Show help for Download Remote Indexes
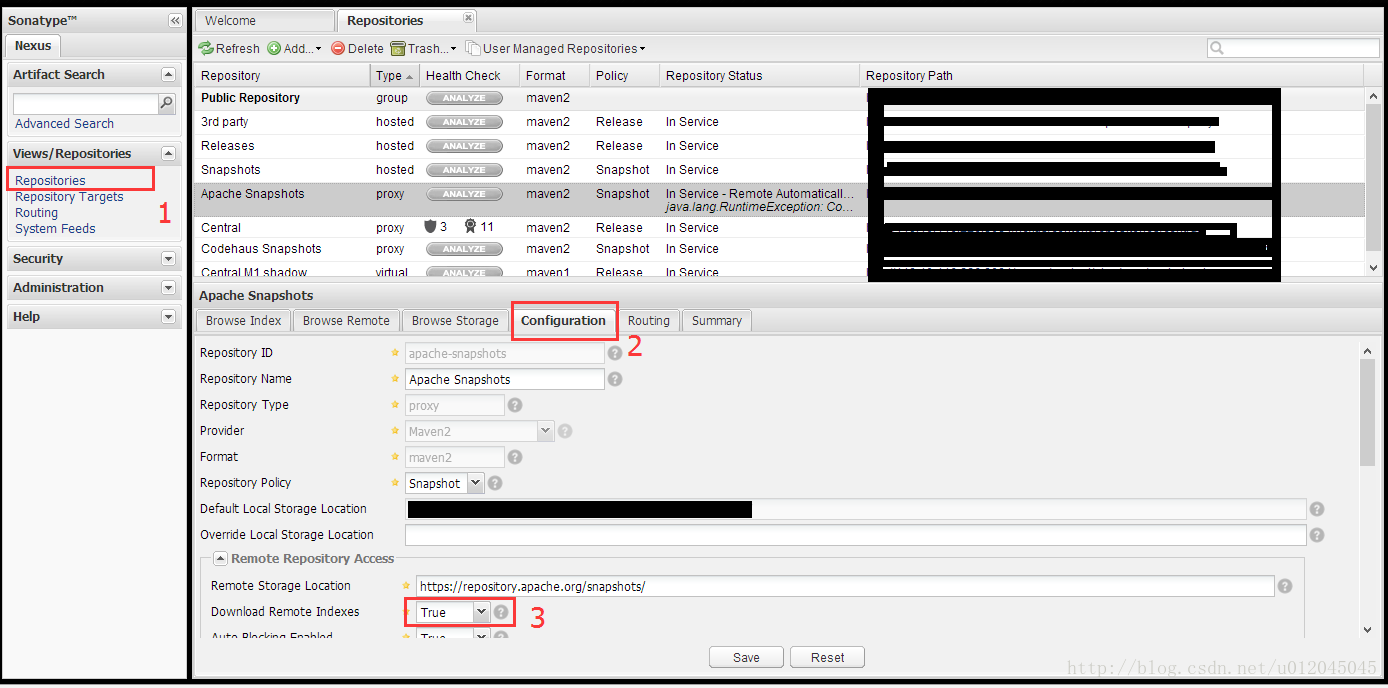The height and width of the screenshot is (688, 1388). tap(501, 612)
